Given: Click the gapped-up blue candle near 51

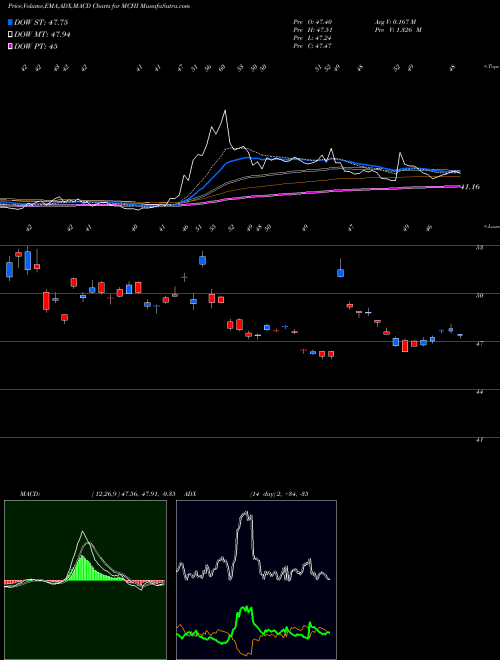Looking at the screenshot, I should point(340,272).
